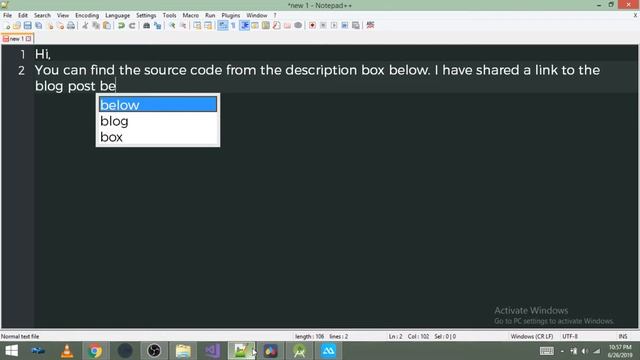Open the Tools menu
Screen dimensions: 640x360
tap(169, 15)
